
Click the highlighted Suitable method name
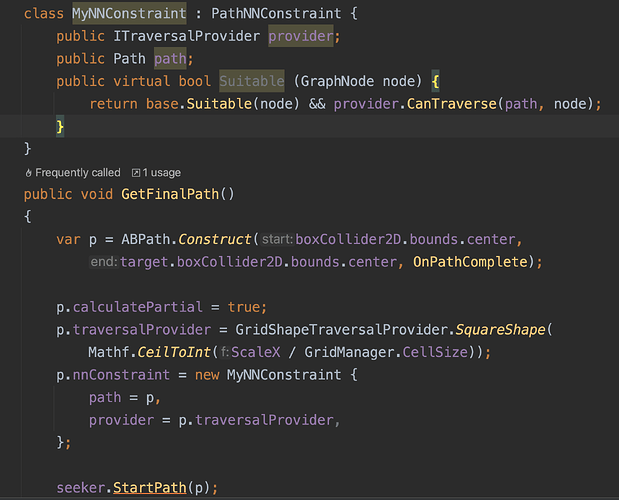click(252, 81)
